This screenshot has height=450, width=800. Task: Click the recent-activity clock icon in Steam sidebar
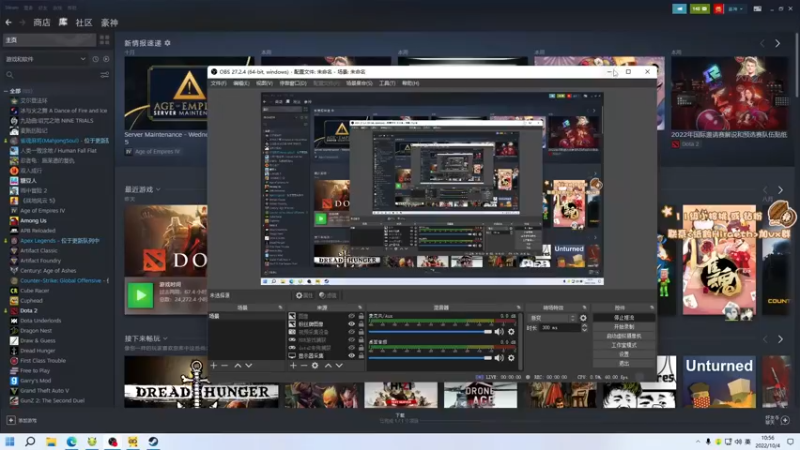95,59
